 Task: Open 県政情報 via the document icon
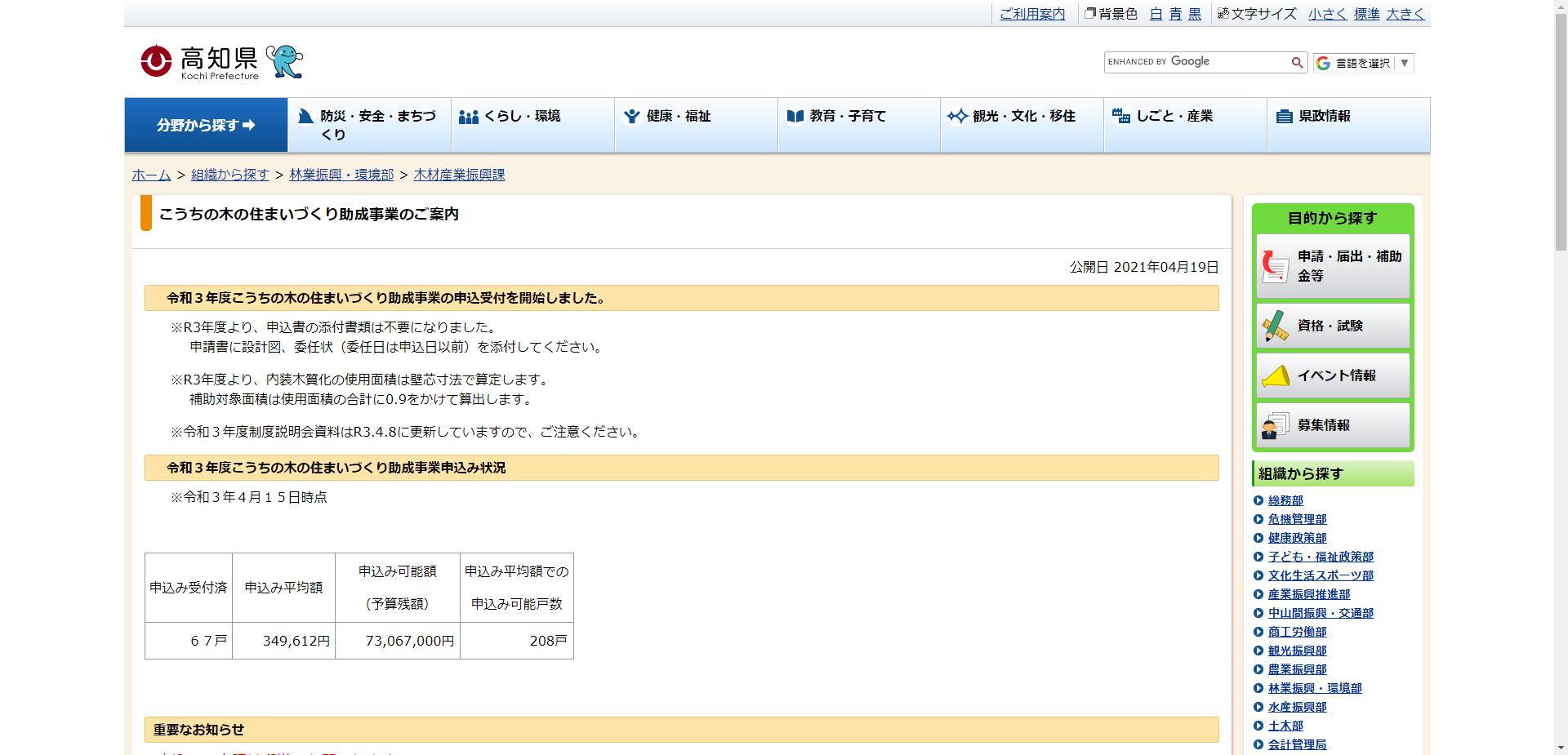pyautogui.click(x=1282, y=116)
